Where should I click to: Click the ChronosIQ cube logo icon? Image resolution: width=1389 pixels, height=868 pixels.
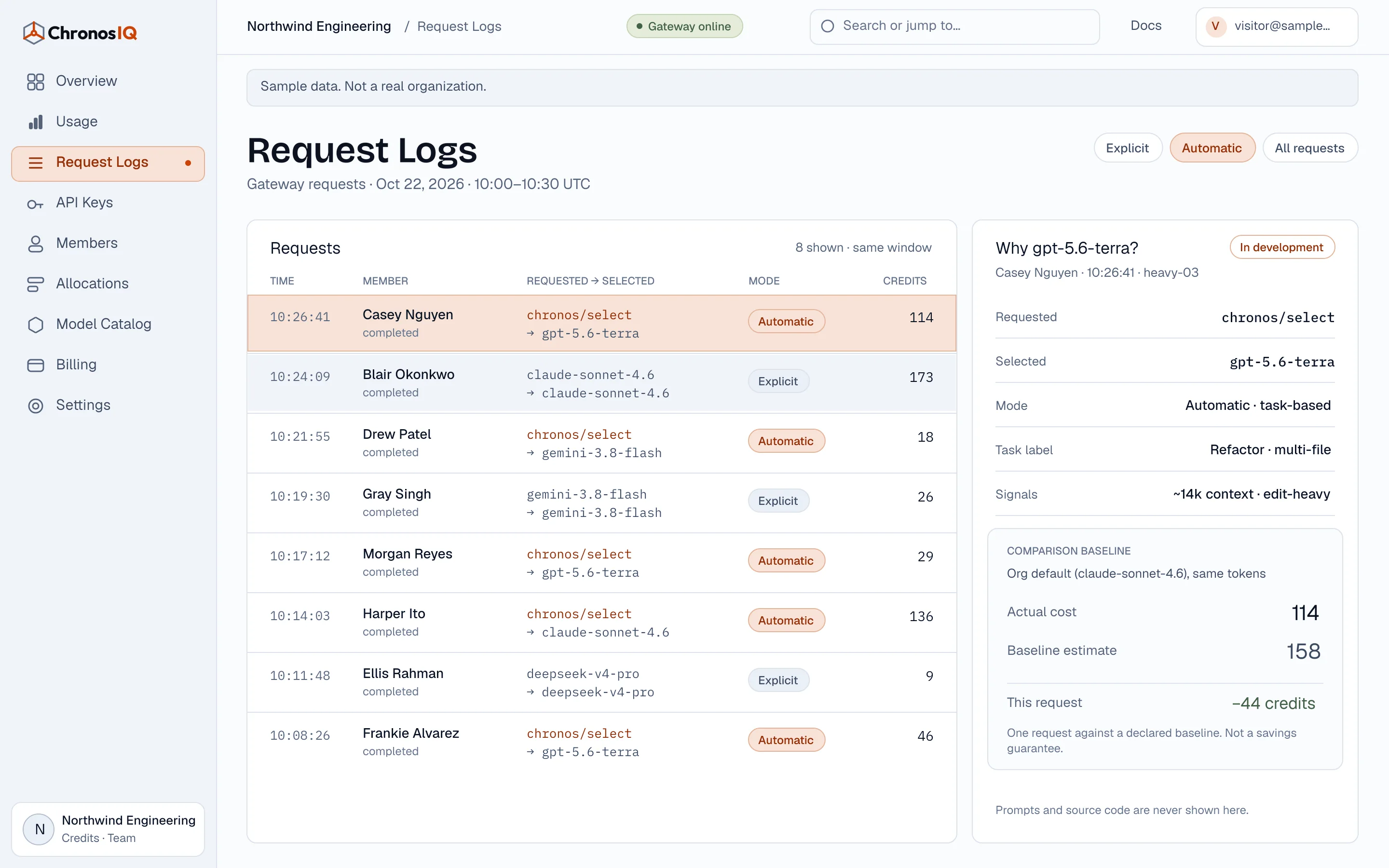coord(34,33)
